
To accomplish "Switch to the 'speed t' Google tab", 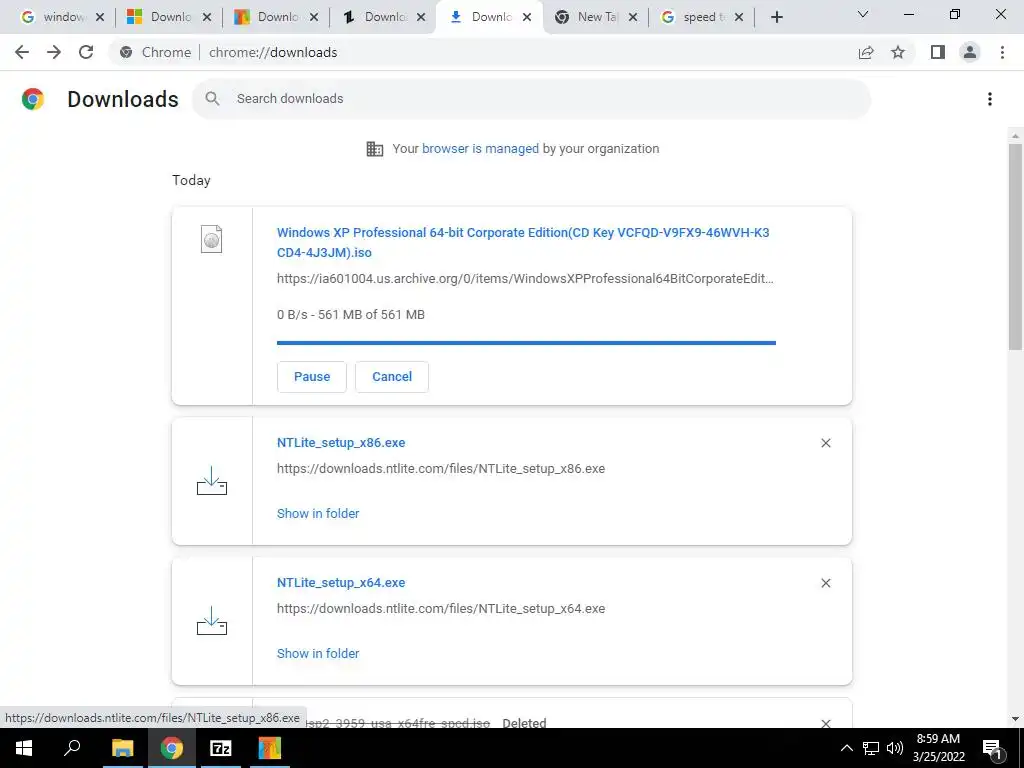I will (703, 18).
